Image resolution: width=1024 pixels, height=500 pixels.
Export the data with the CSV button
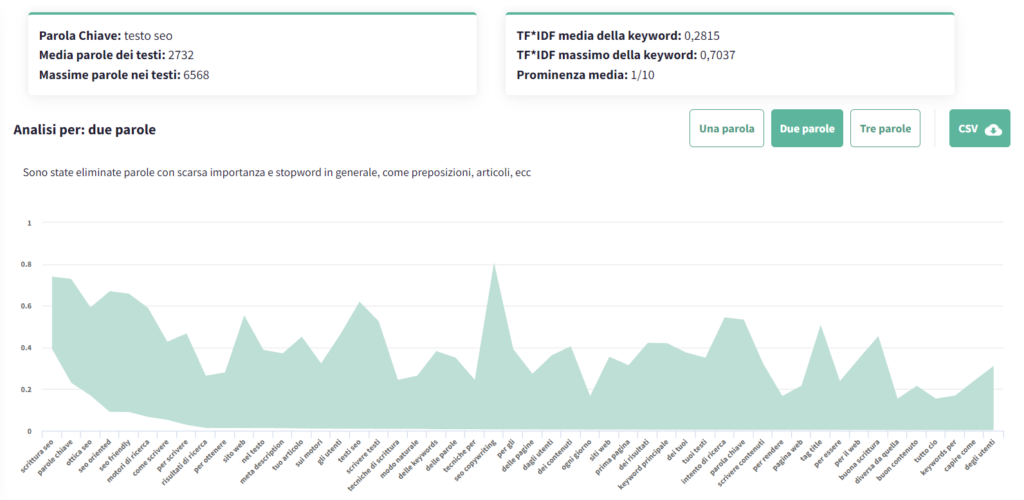[x=979, y=129]
